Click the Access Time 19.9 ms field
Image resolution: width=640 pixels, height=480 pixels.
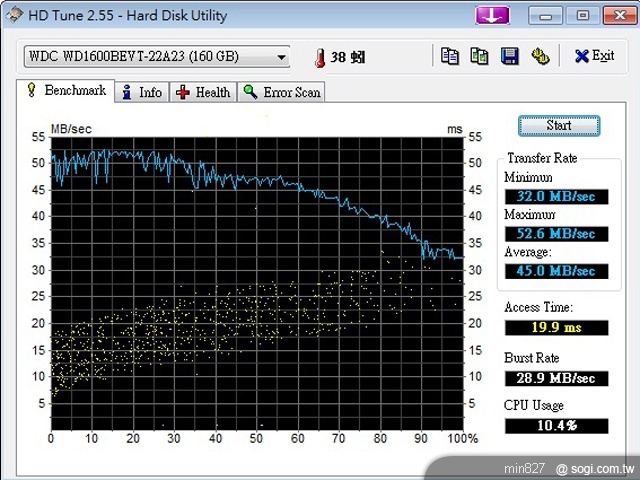coord(556,327)
